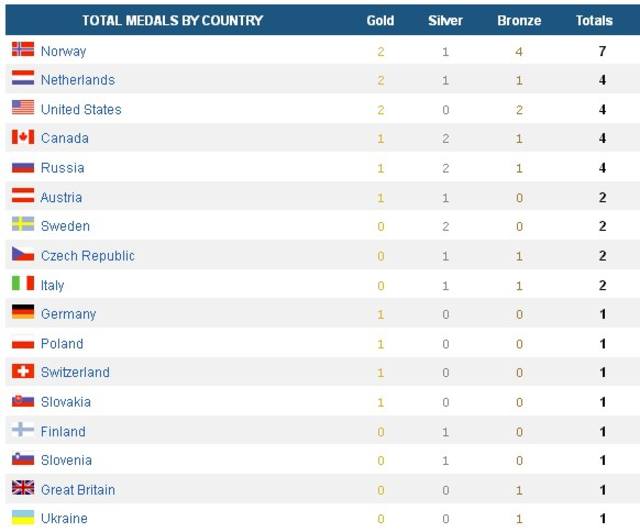Image resolution: width=640 pixels, height=532 pixels.
Task: Sort by the Silver column header
Action: (445, 20)
